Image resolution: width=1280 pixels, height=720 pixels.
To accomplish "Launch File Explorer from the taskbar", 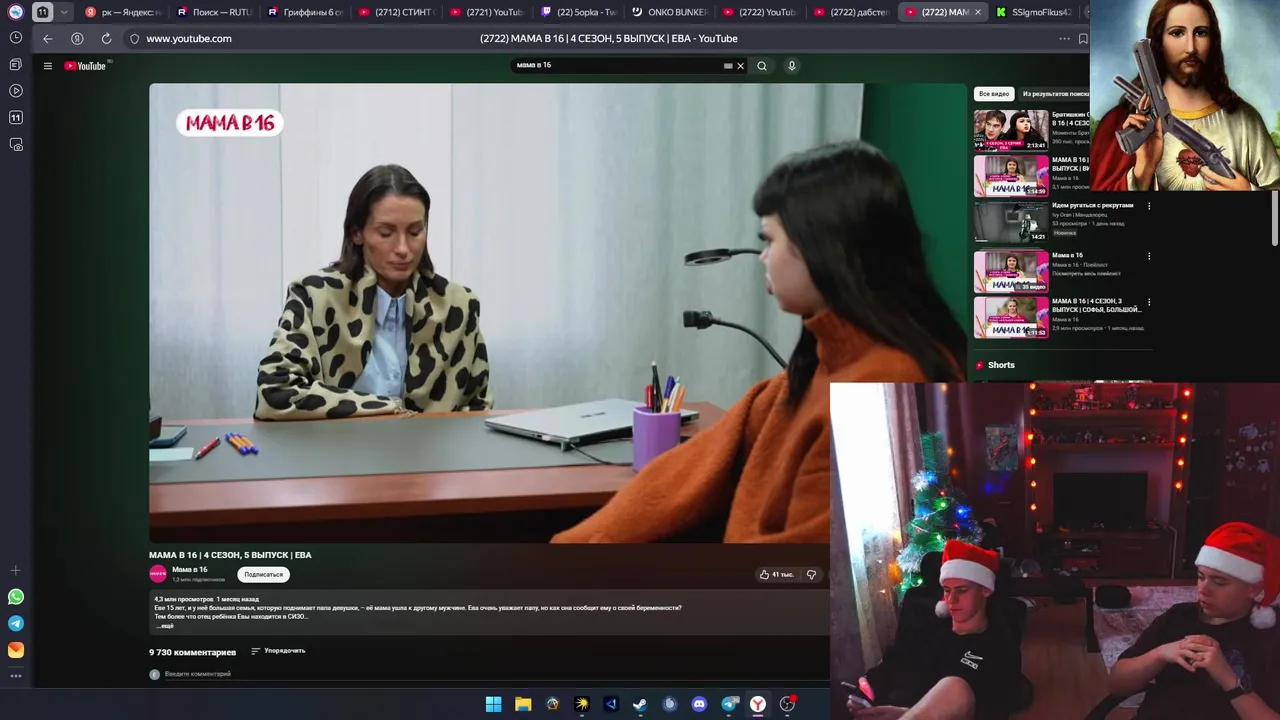I will (523, 704).
